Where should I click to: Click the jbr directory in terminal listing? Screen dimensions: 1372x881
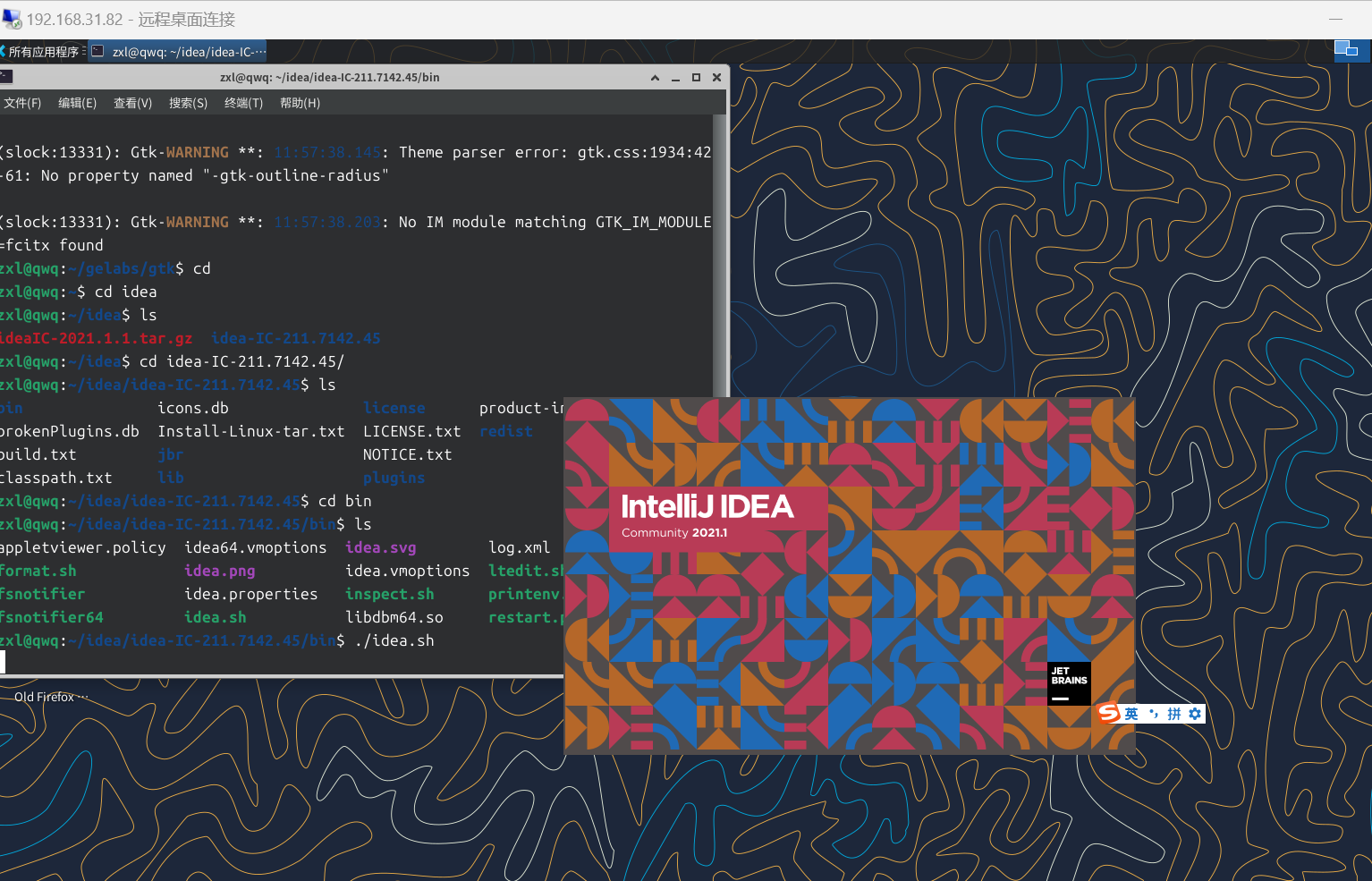pyautogui.click(x=171, y=454)
